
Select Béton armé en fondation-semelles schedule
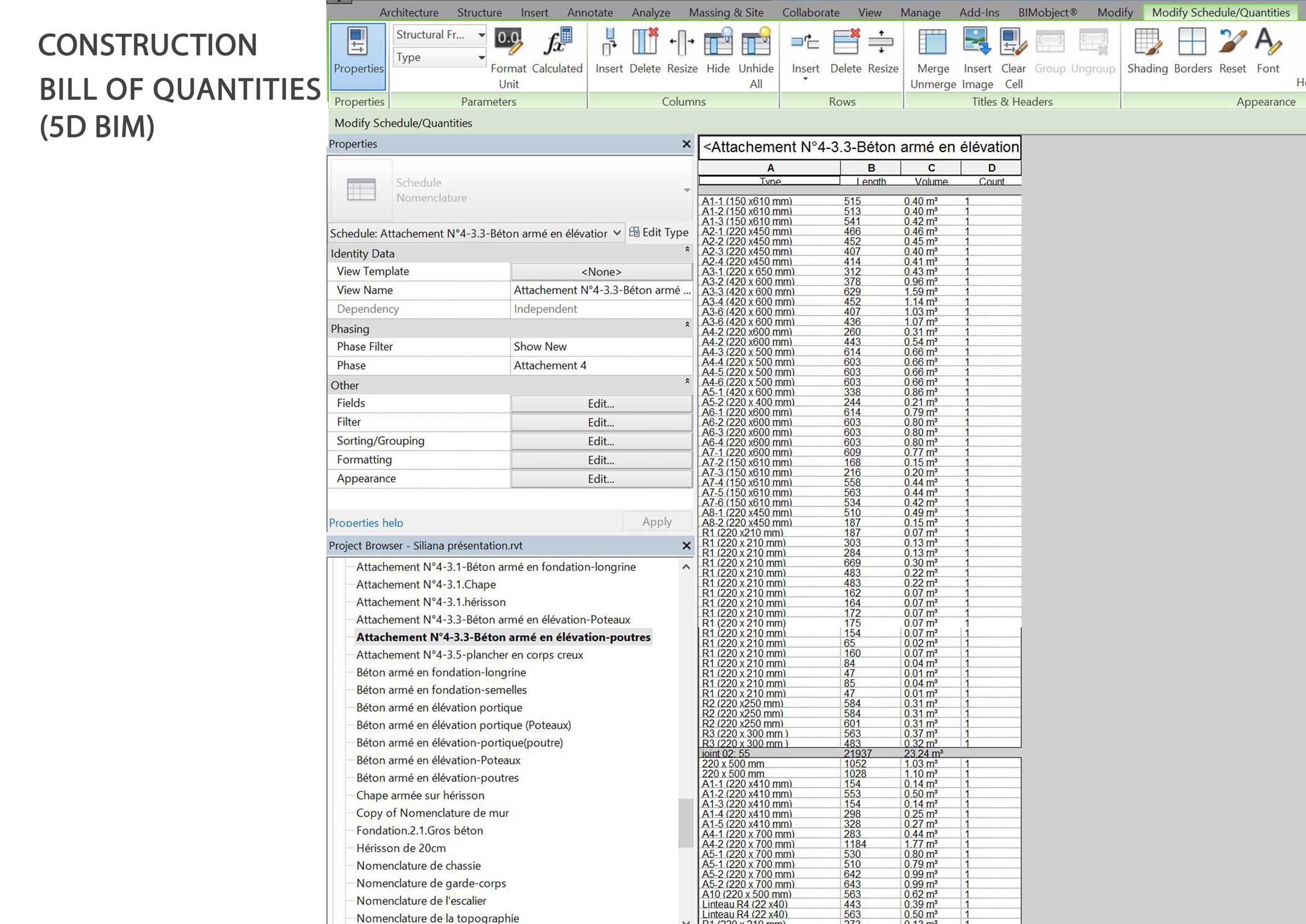click(442, 690)
